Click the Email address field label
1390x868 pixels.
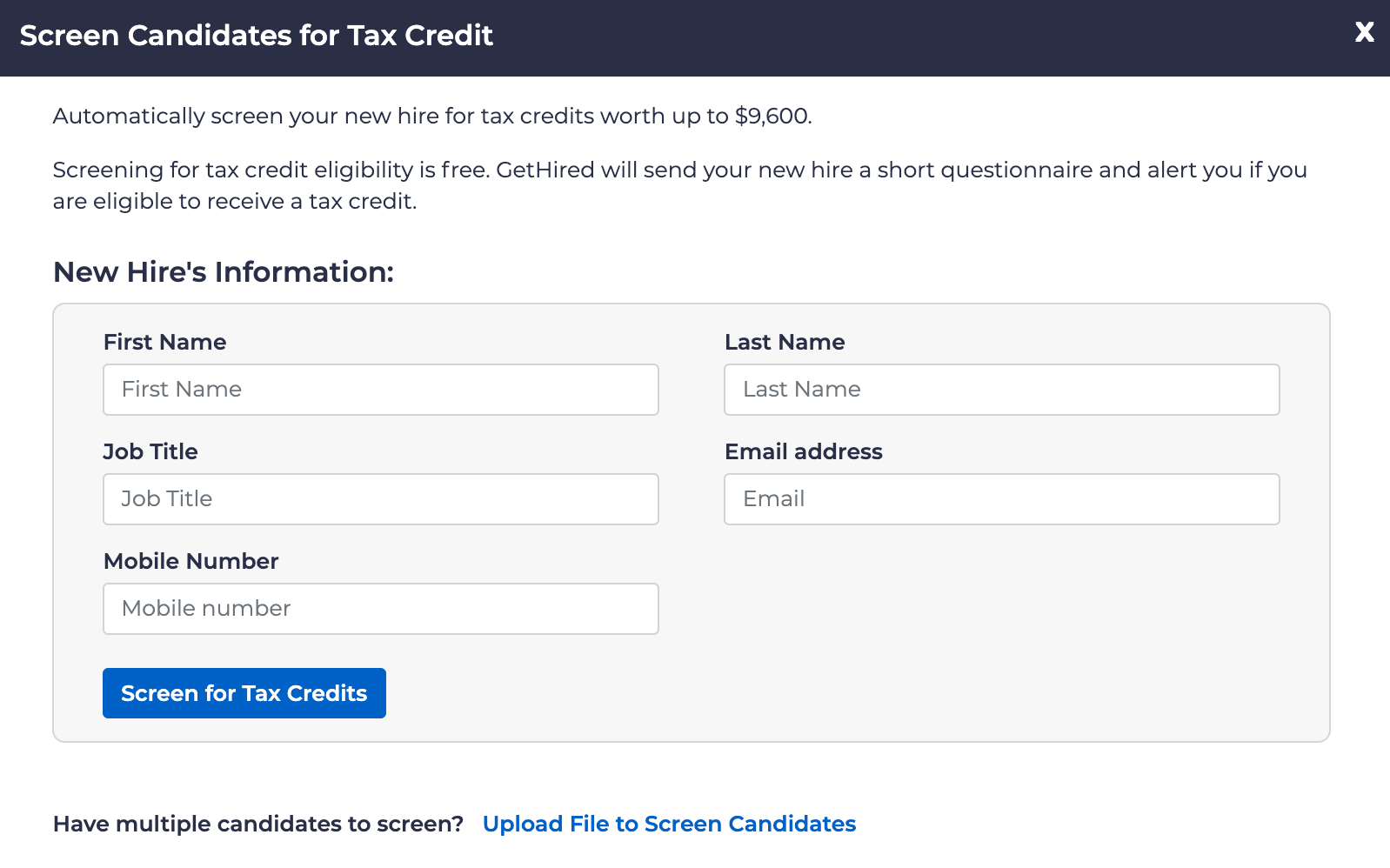tap(803, 451)
